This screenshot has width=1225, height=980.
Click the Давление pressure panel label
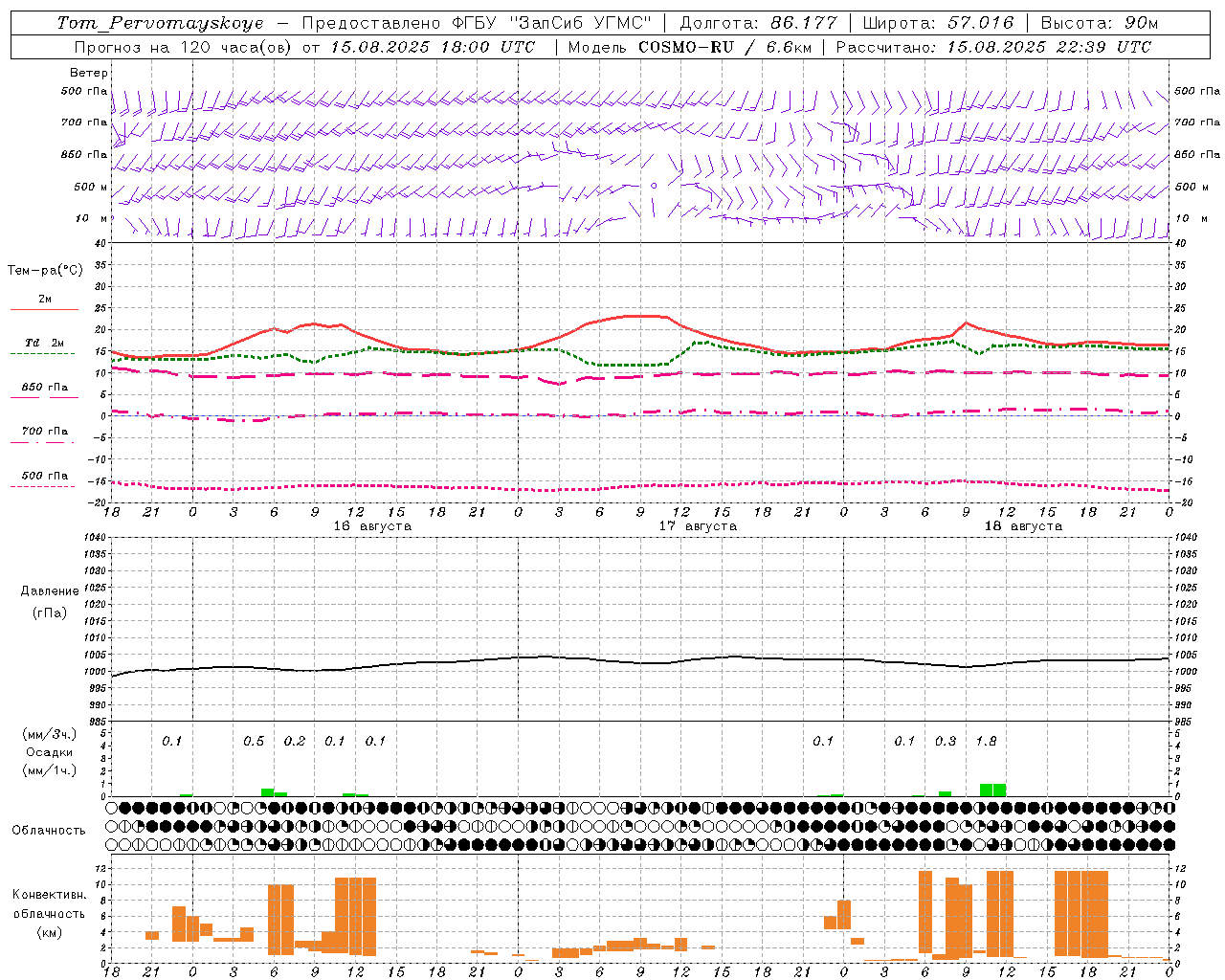pyautogui.click(x=50, y=591)
